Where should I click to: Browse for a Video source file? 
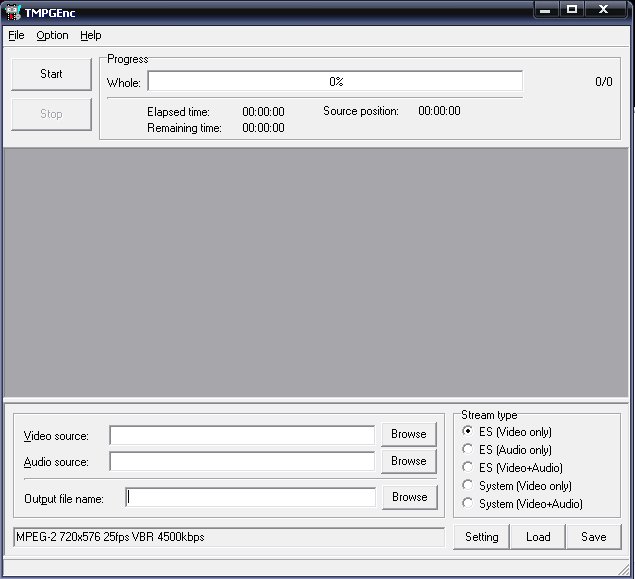409,434
